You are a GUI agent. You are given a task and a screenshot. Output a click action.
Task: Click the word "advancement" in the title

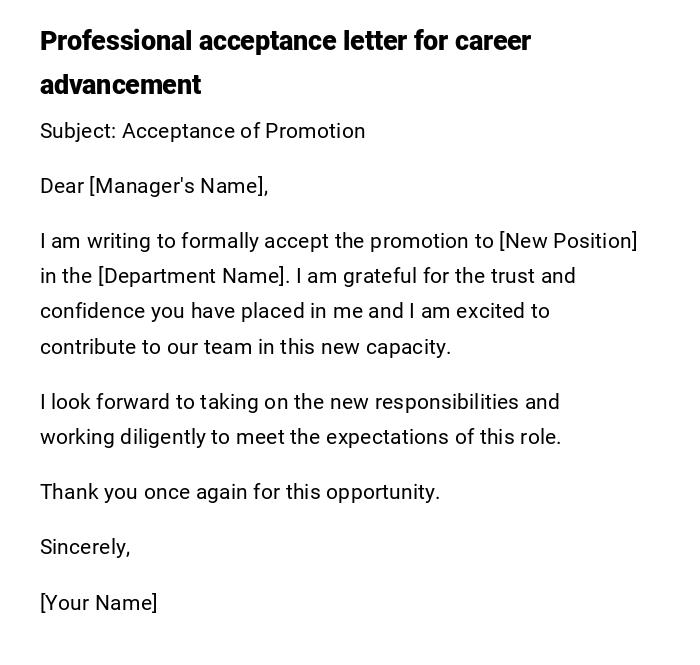[x=120, y=86]
